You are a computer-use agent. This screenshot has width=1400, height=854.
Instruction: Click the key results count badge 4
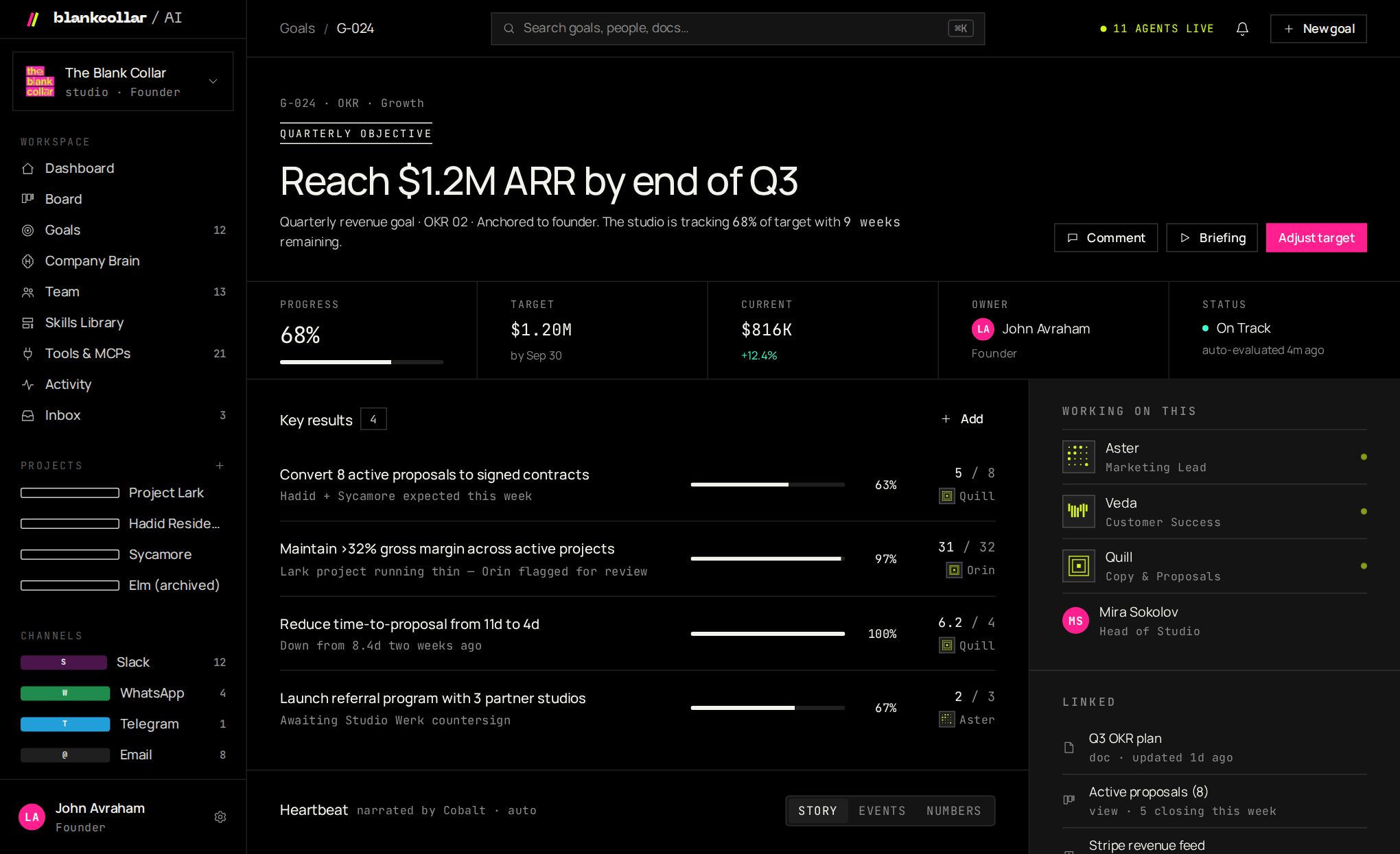pyautogui.click(x=373, y=419)
